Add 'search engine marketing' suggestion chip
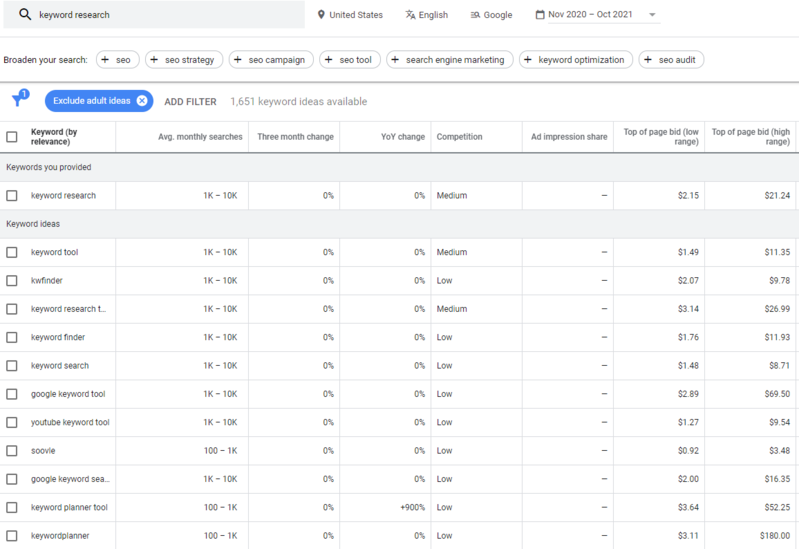The image size is (799, 549). (x=450, y=60)
